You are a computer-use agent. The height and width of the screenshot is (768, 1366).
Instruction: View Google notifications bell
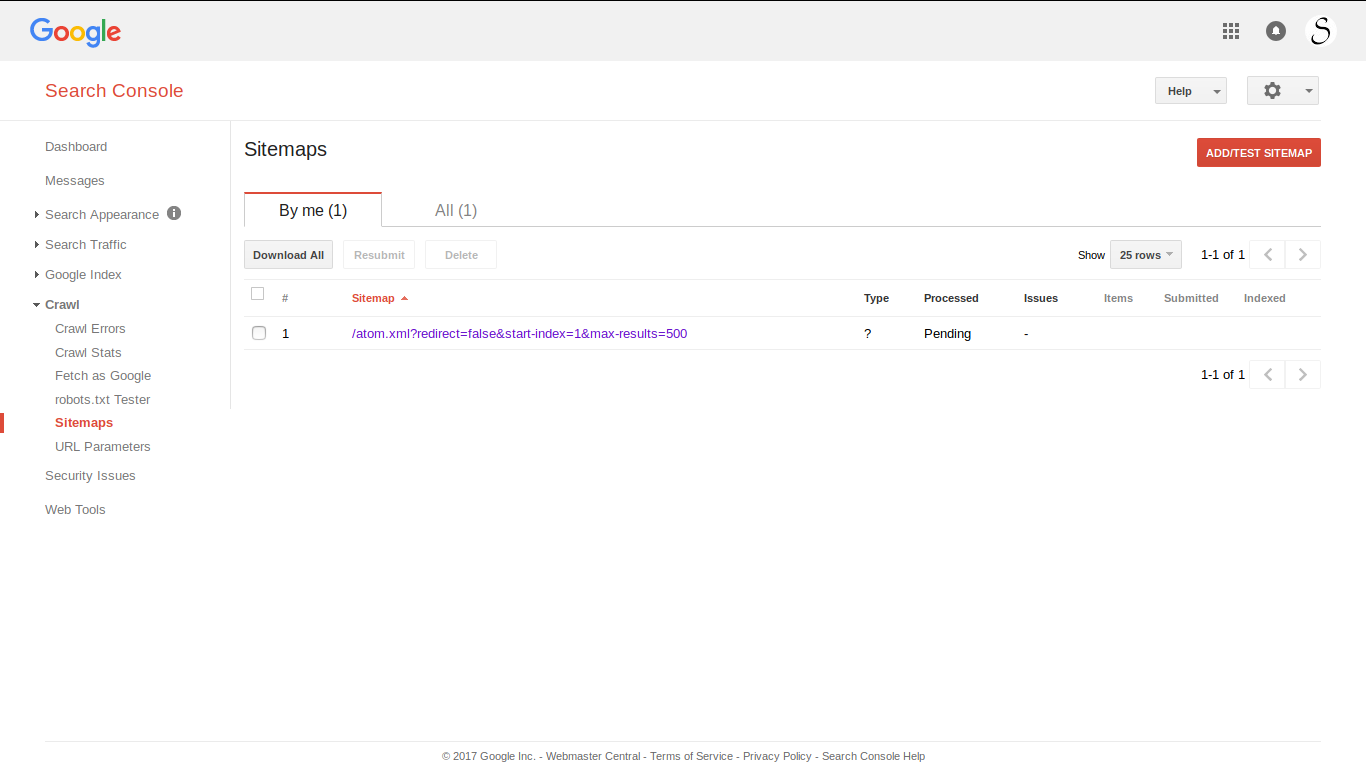(x=1276, y=31)
